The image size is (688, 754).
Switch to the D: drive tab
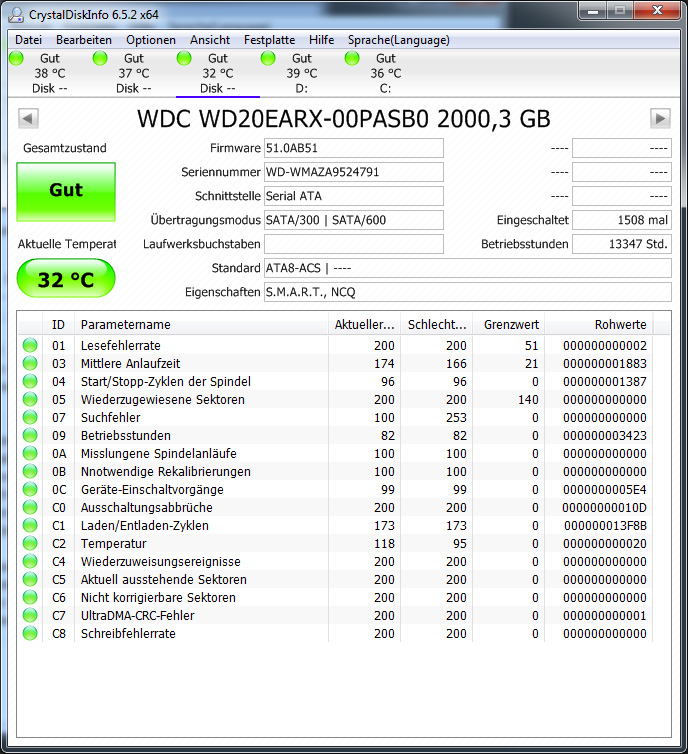tap(301, 73)
